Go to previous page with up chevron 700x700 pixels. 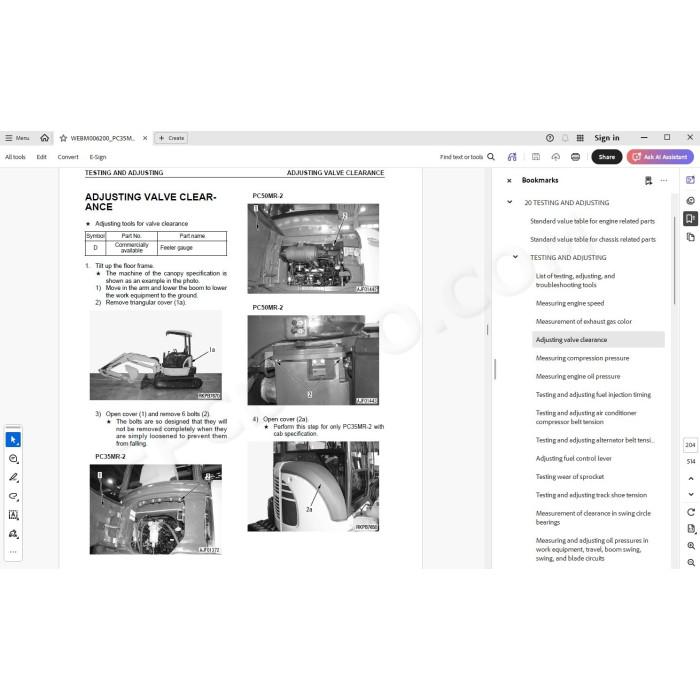pyautogui.click(x=691, y=479)
